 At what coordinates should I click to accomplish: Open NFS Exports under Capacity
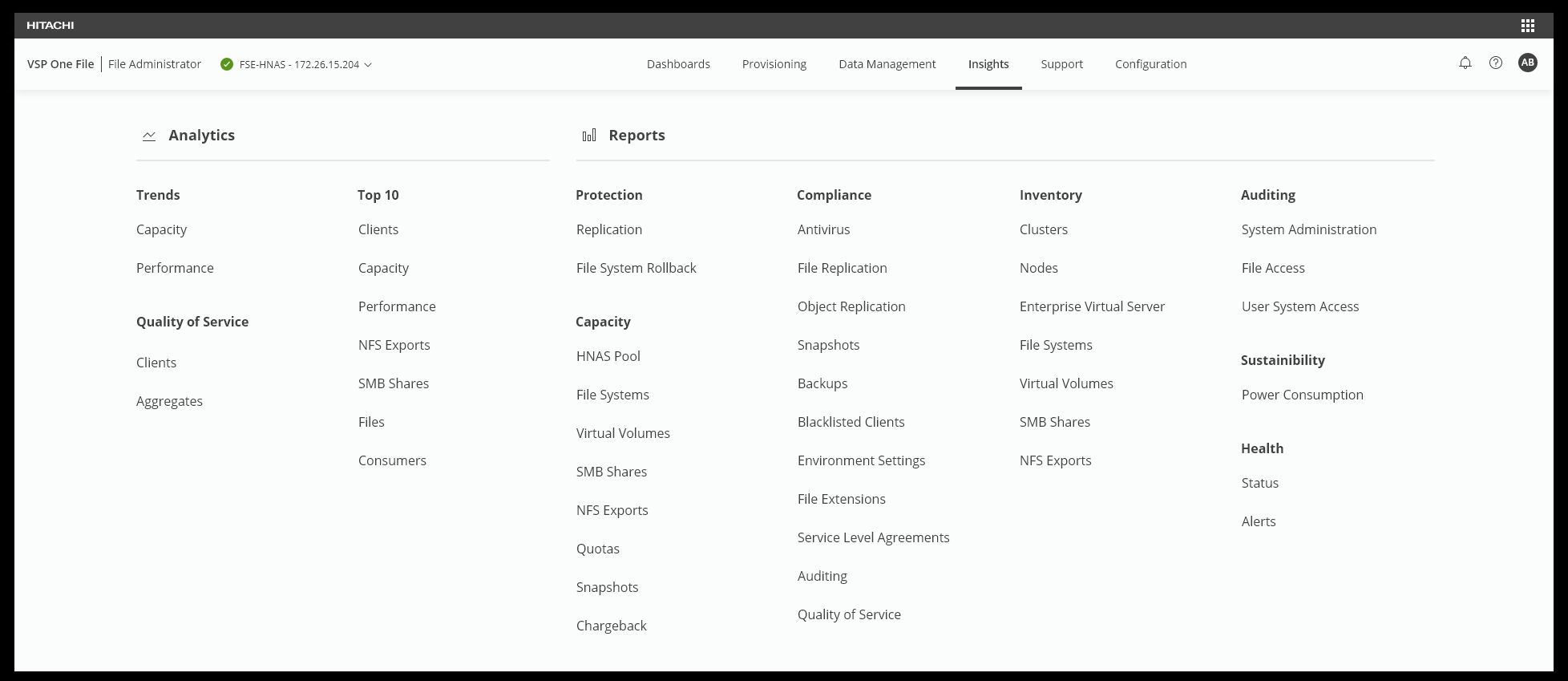(612, 510)
